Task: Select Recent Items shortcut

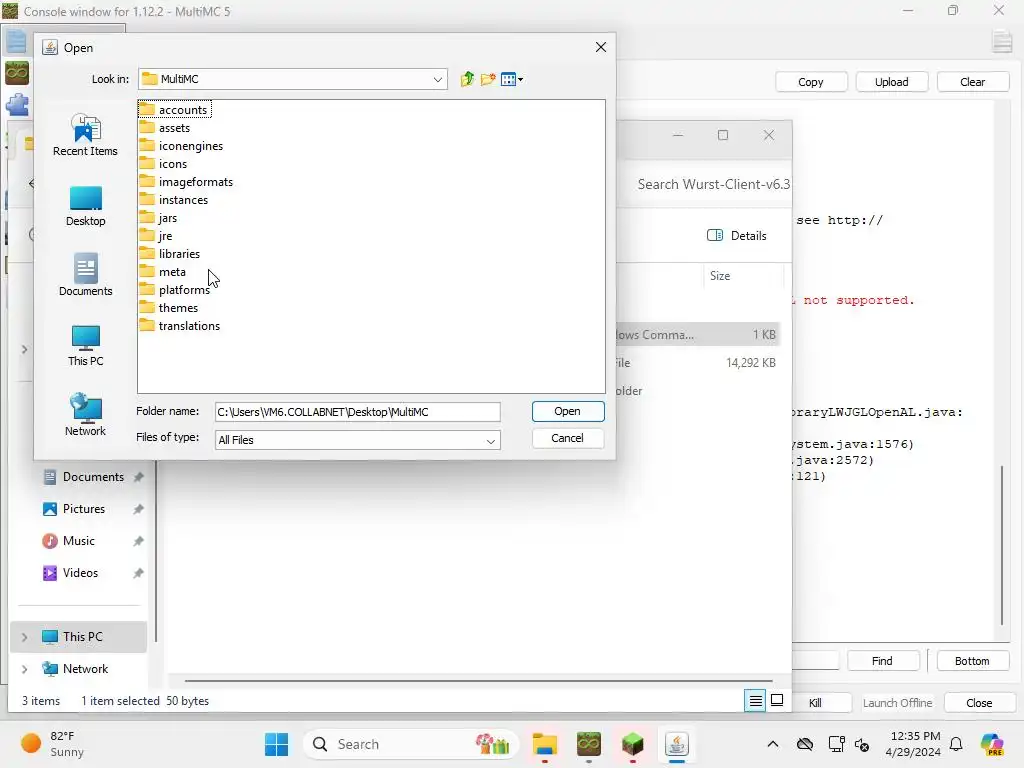Action: [x=86, y=135]
